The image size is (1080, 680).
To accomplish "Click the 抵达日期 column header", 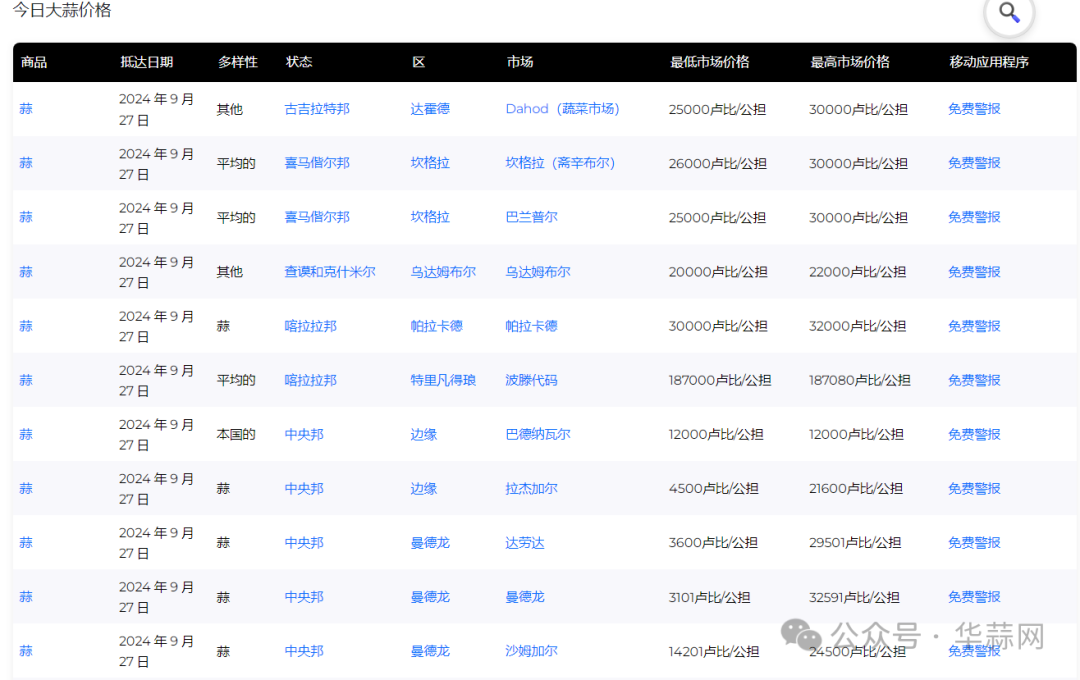I will [x=146, y=62].
